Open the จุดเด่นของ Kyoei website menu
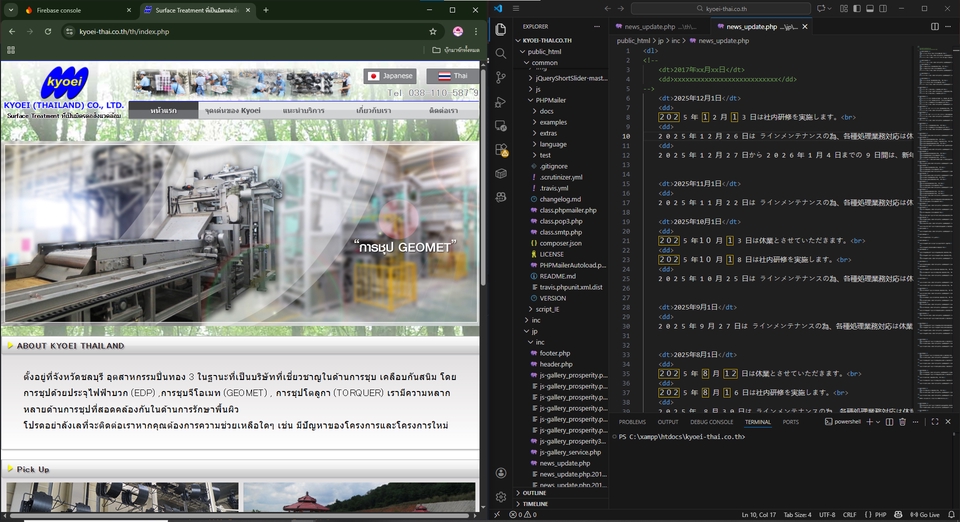The height and width of the screenshot is (522, 960). (x=233, y=110)
